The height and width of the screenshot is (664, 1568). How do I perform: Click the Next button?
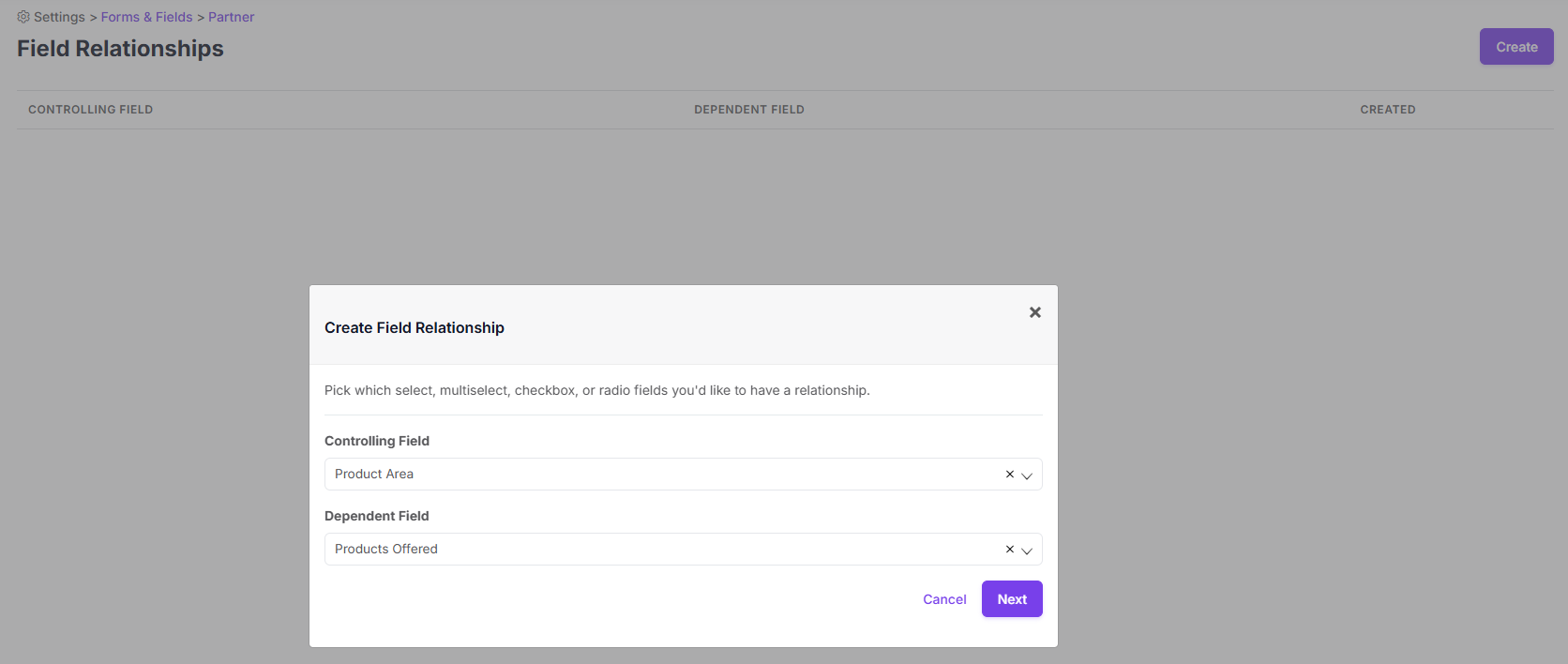[x=1012, y=599]
